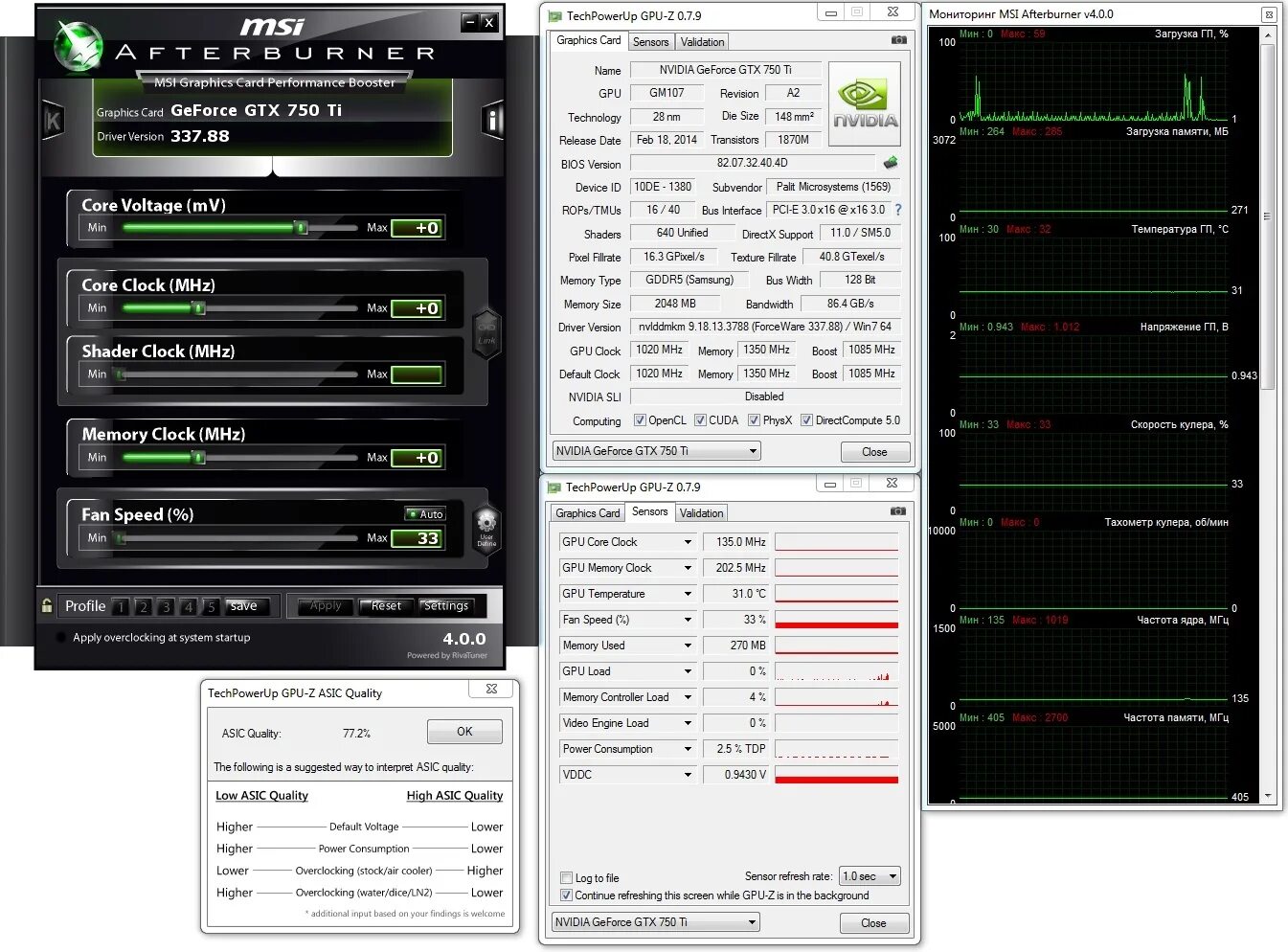1288x952 pixels.
Task: Open the Kombustor K side button
Action: coord(53,121)
